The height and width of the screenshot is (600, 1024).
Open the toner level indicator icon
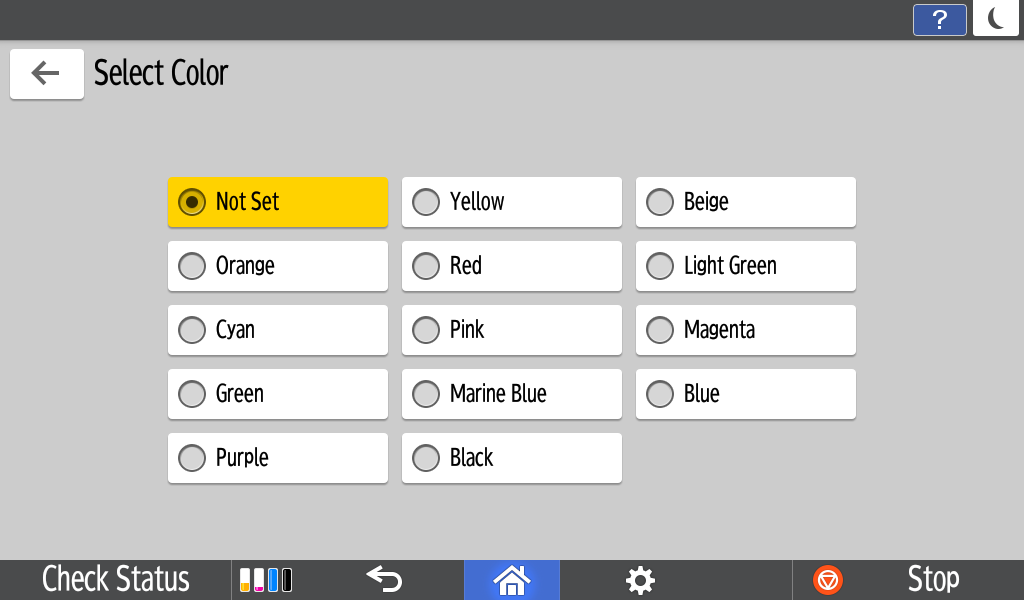point(267,579)
